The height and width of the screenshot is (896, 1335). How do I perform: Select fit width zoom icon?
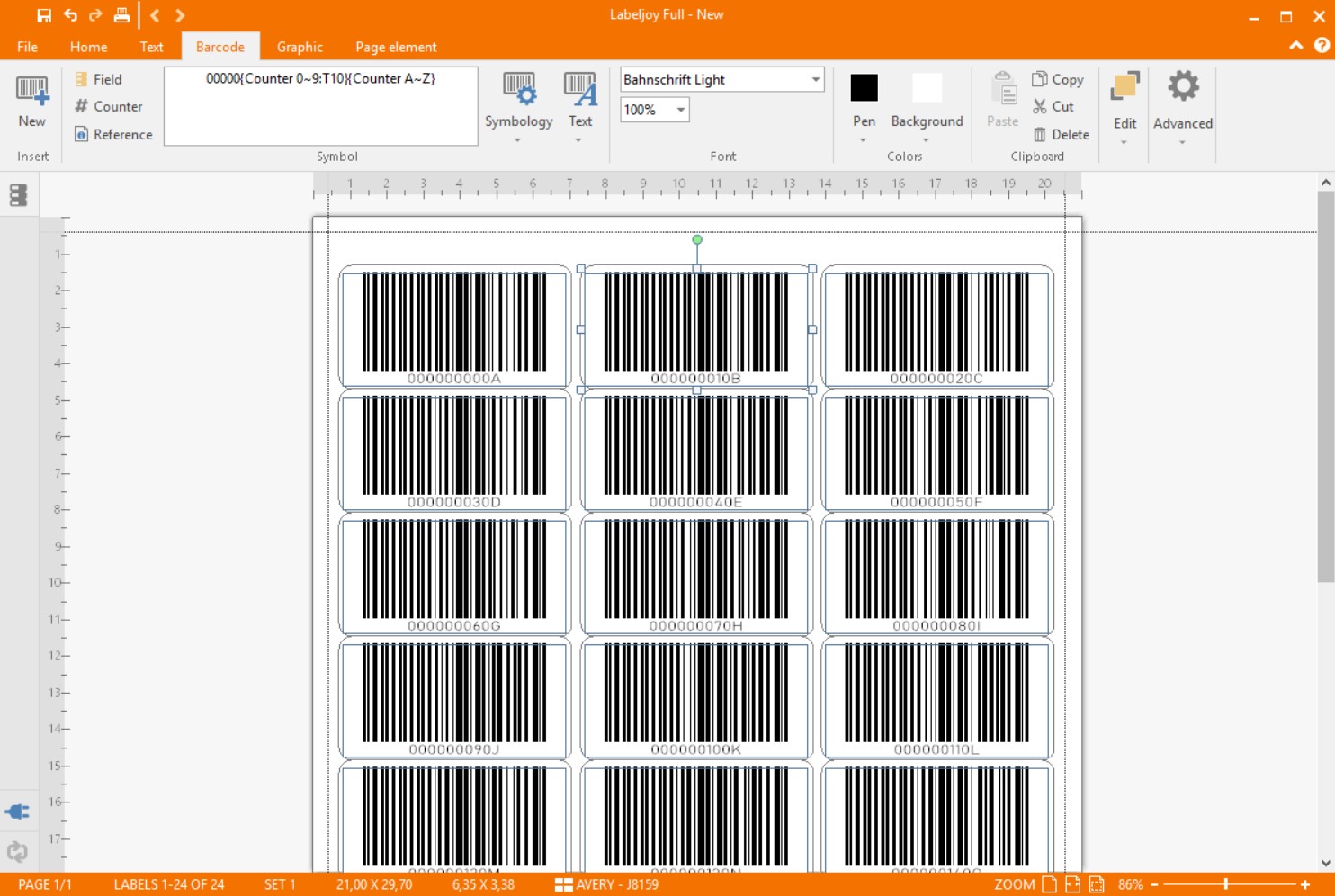click(1072, 884)
